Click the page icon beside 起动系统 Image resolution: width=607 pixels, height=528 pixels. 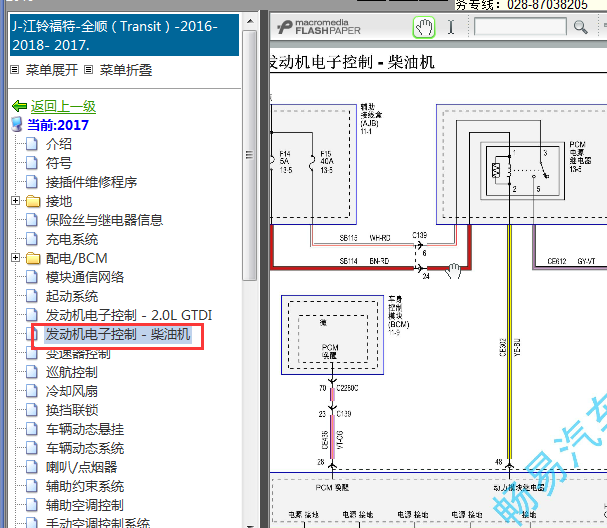coord(32,296)
